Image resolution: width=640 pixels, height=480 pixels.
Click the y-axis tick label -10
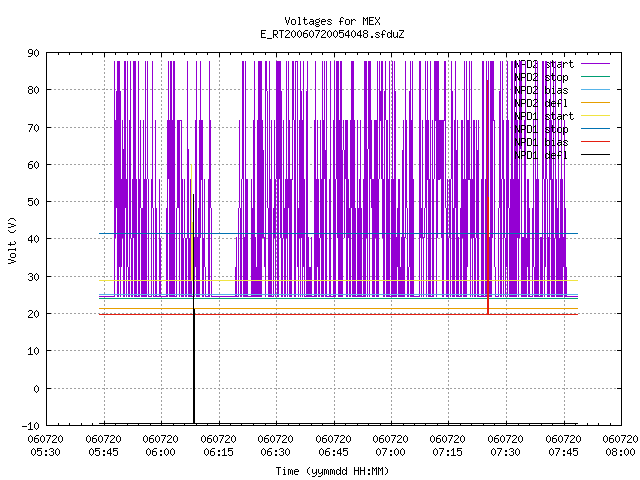coord(31,426)
